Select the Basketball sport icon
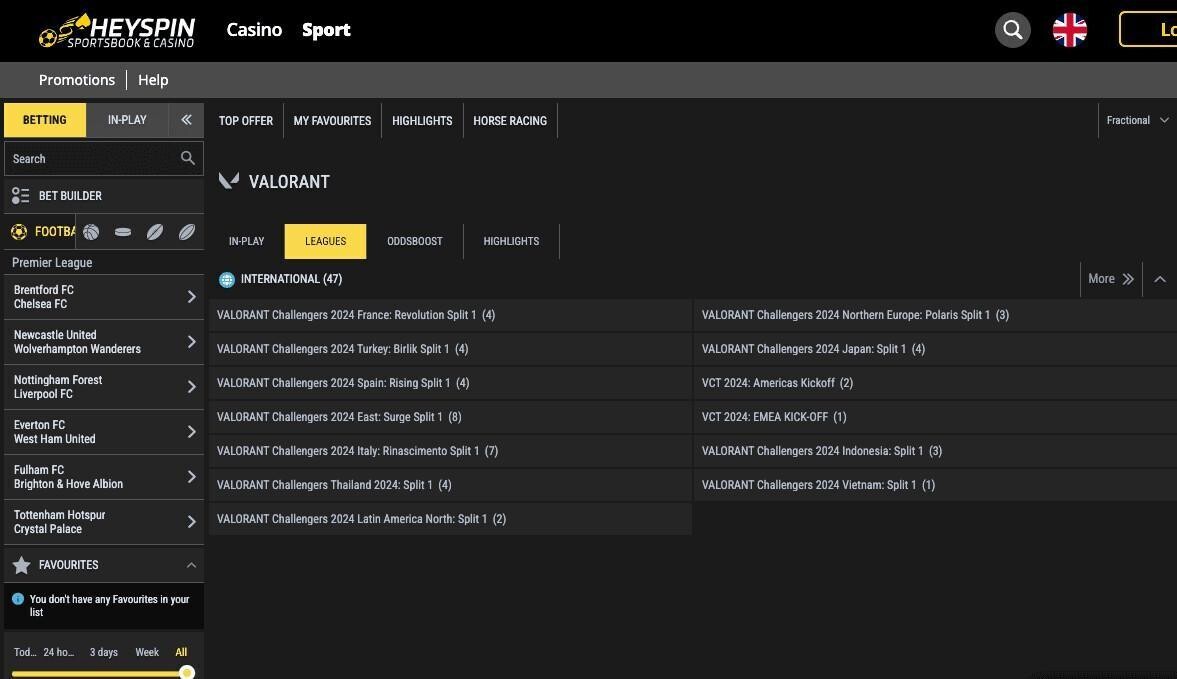 coord(91,232)
